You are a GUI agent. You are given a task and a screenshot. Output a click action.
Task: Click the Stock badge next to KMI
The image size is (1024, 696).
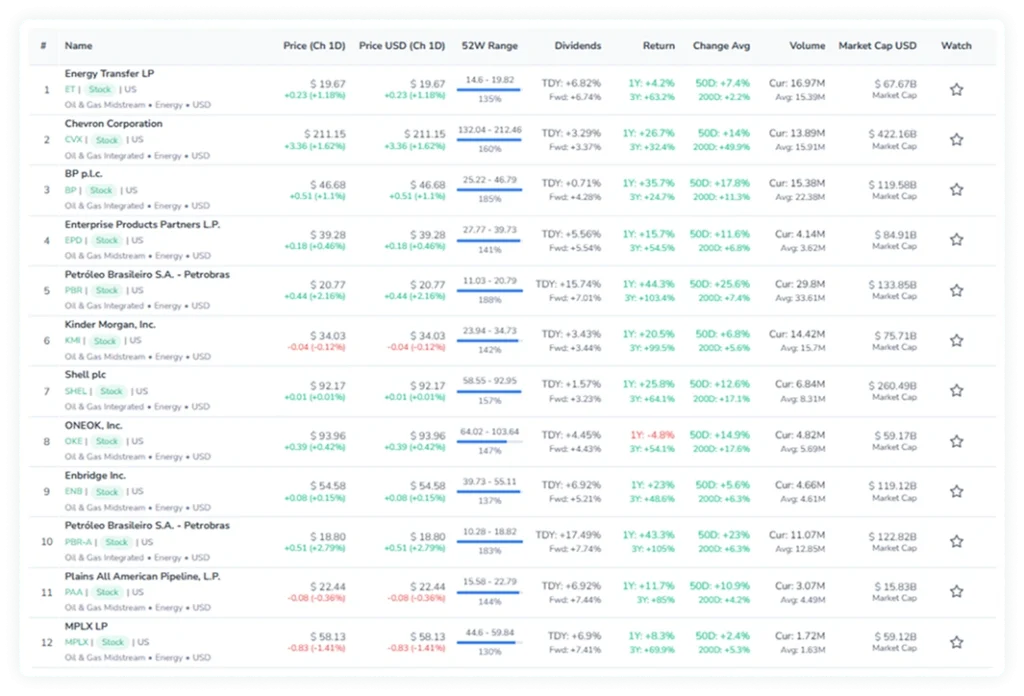click(107, 340)
